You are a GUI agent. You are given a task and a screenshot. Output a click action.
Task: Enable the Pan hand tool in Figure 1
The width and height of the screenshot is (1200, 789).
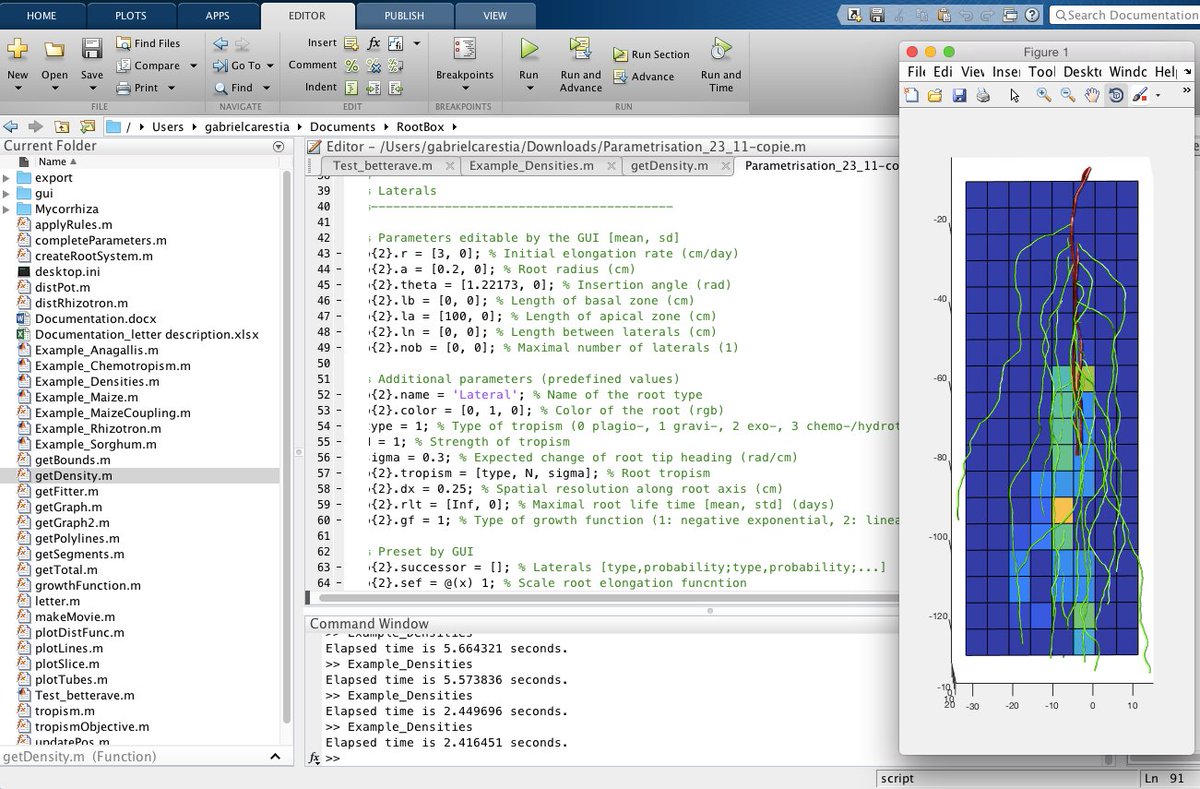tap(1092, 94)
